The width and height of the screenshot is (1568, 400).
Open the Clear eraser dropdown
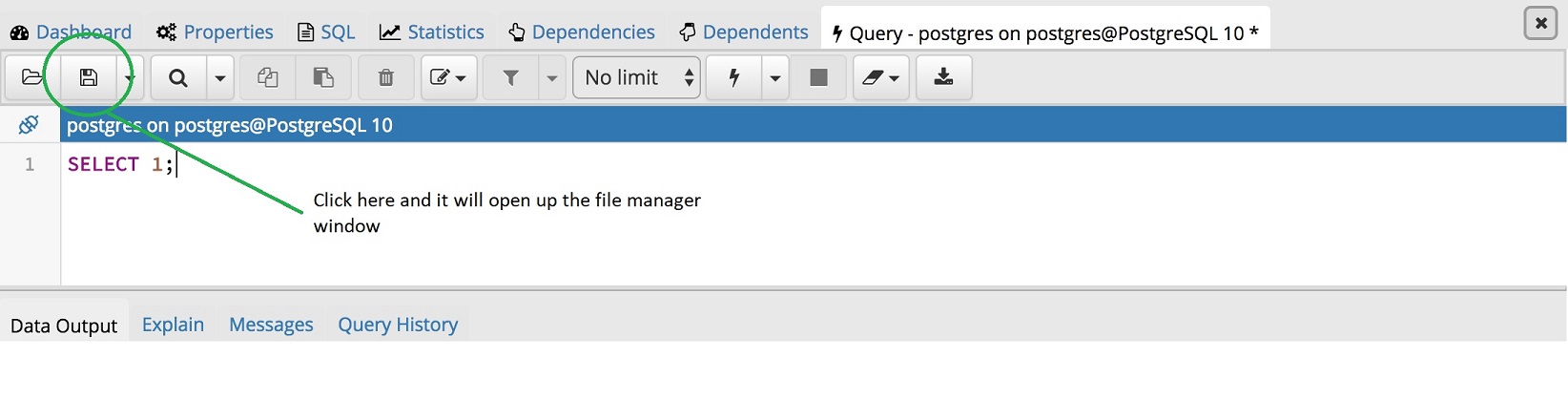click(880, 77)
